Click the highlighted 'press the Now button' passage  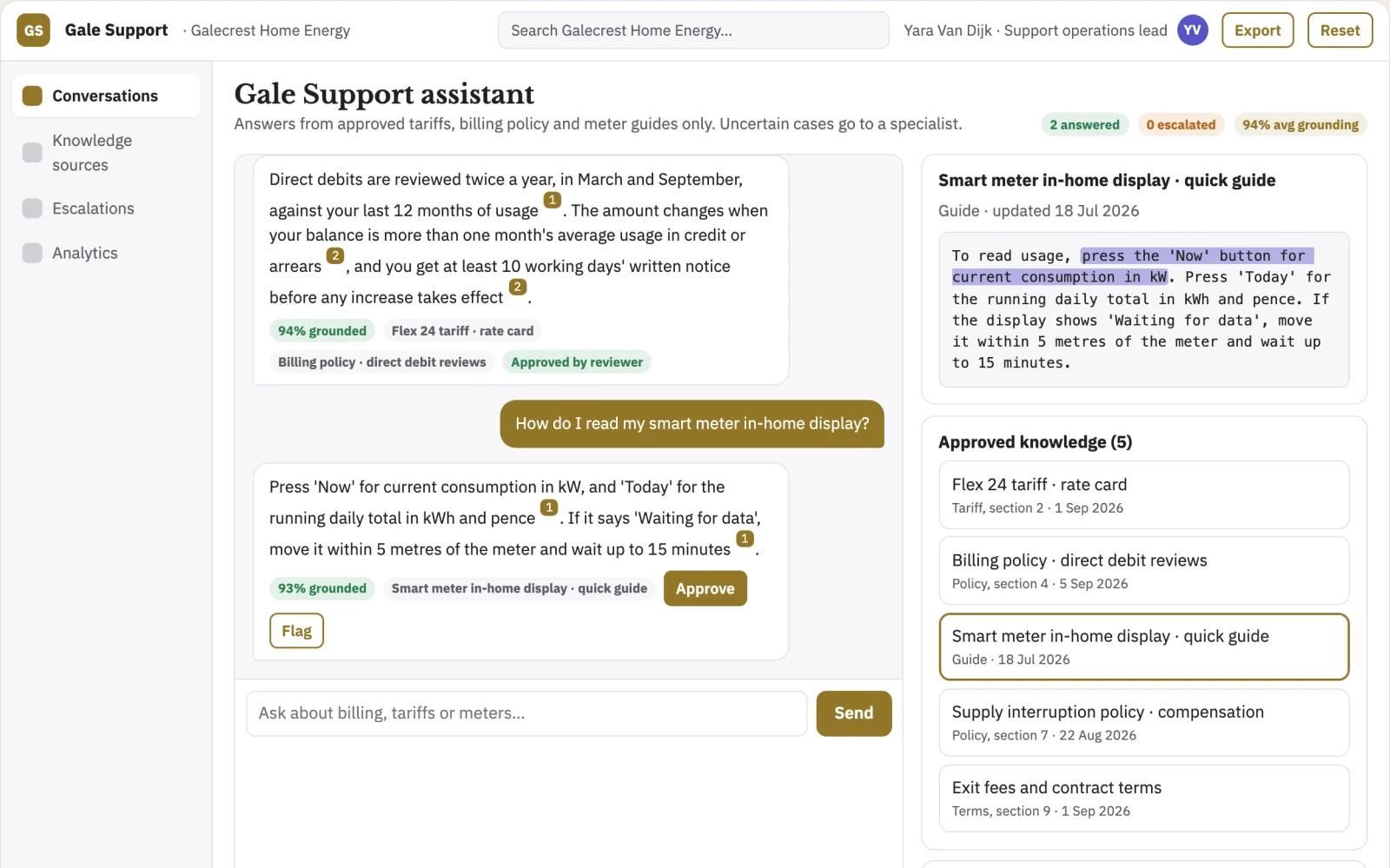click(1132, 266)
